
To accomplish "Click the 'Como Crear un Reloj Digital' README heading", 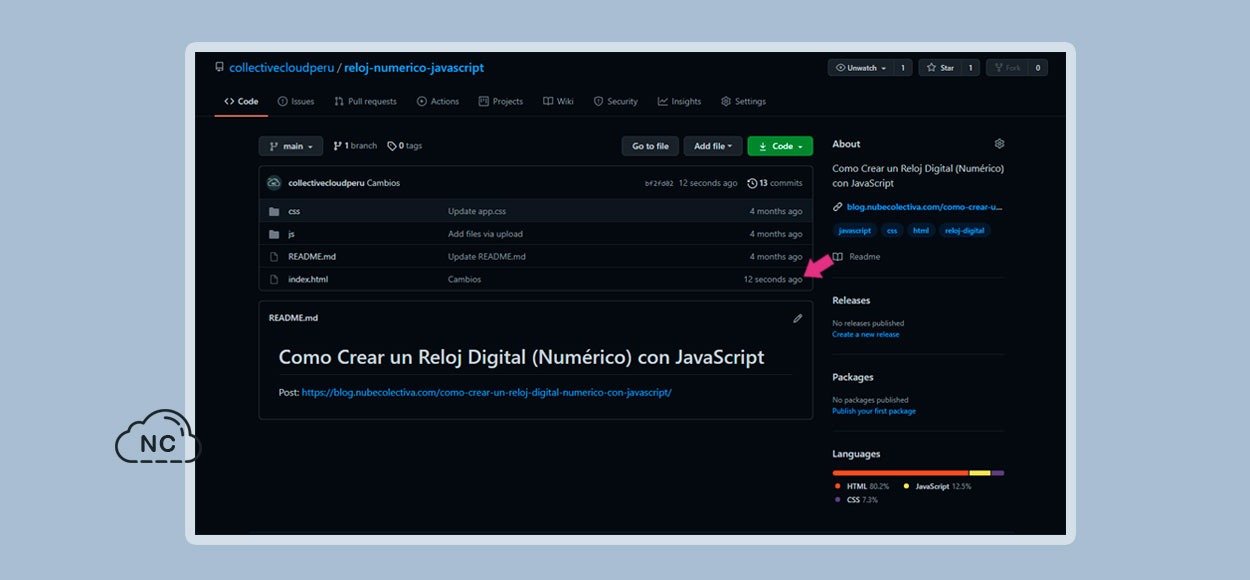I will click(521, 357).
